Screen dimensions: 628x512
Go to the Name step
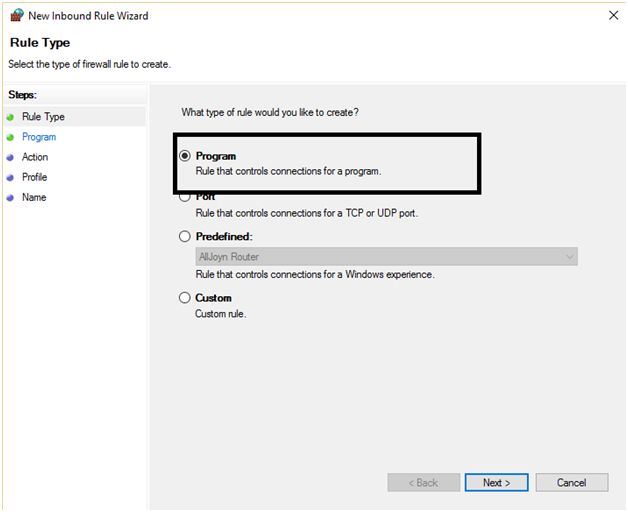click(x=34, y=197)
